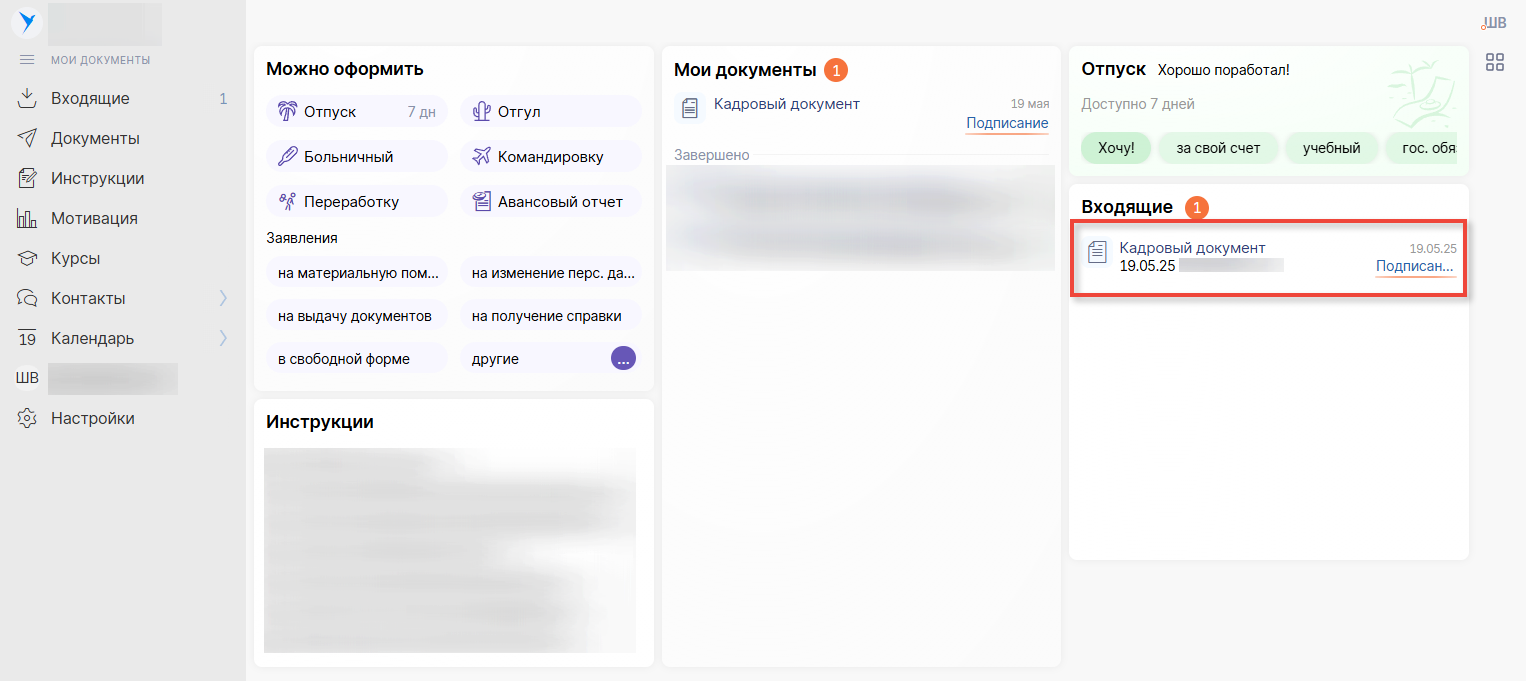Click the paper plane Documents icon

coord(27,138)
